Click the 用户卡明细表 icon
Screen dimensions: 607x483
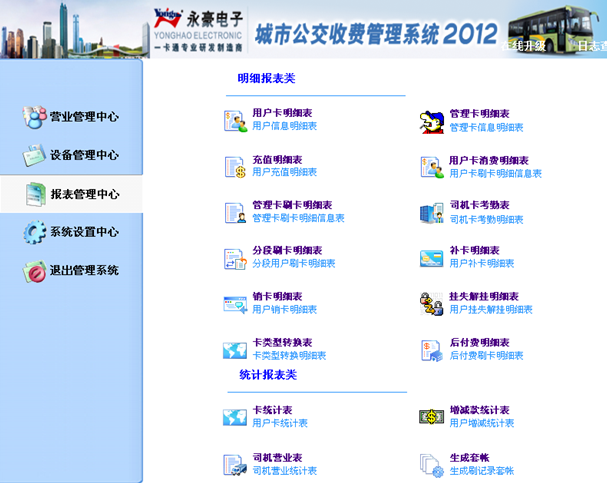pyautogui.click(x=234, y=121)
